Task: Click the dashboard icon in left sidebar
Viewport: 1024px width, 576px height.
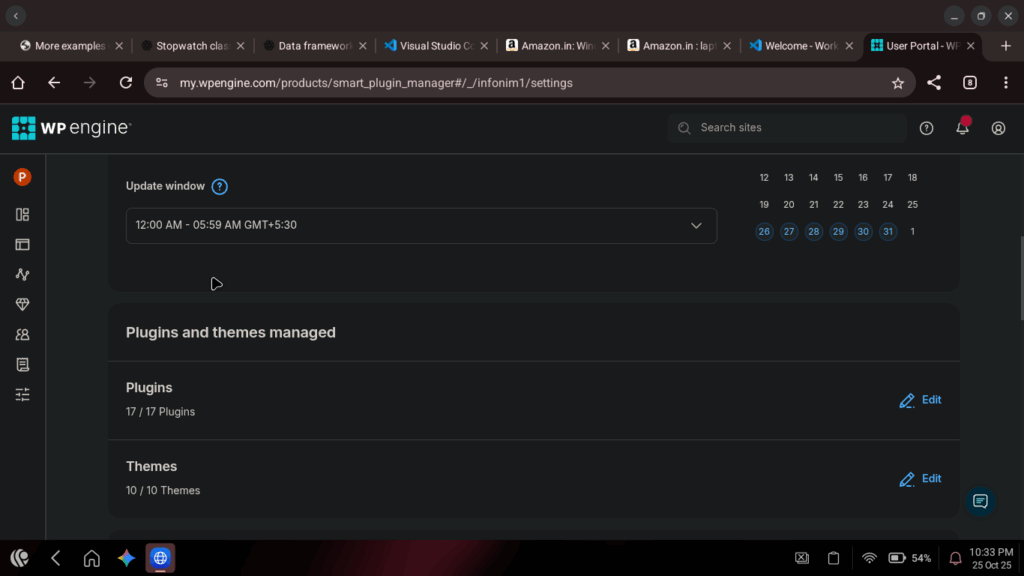Action: 22,214
